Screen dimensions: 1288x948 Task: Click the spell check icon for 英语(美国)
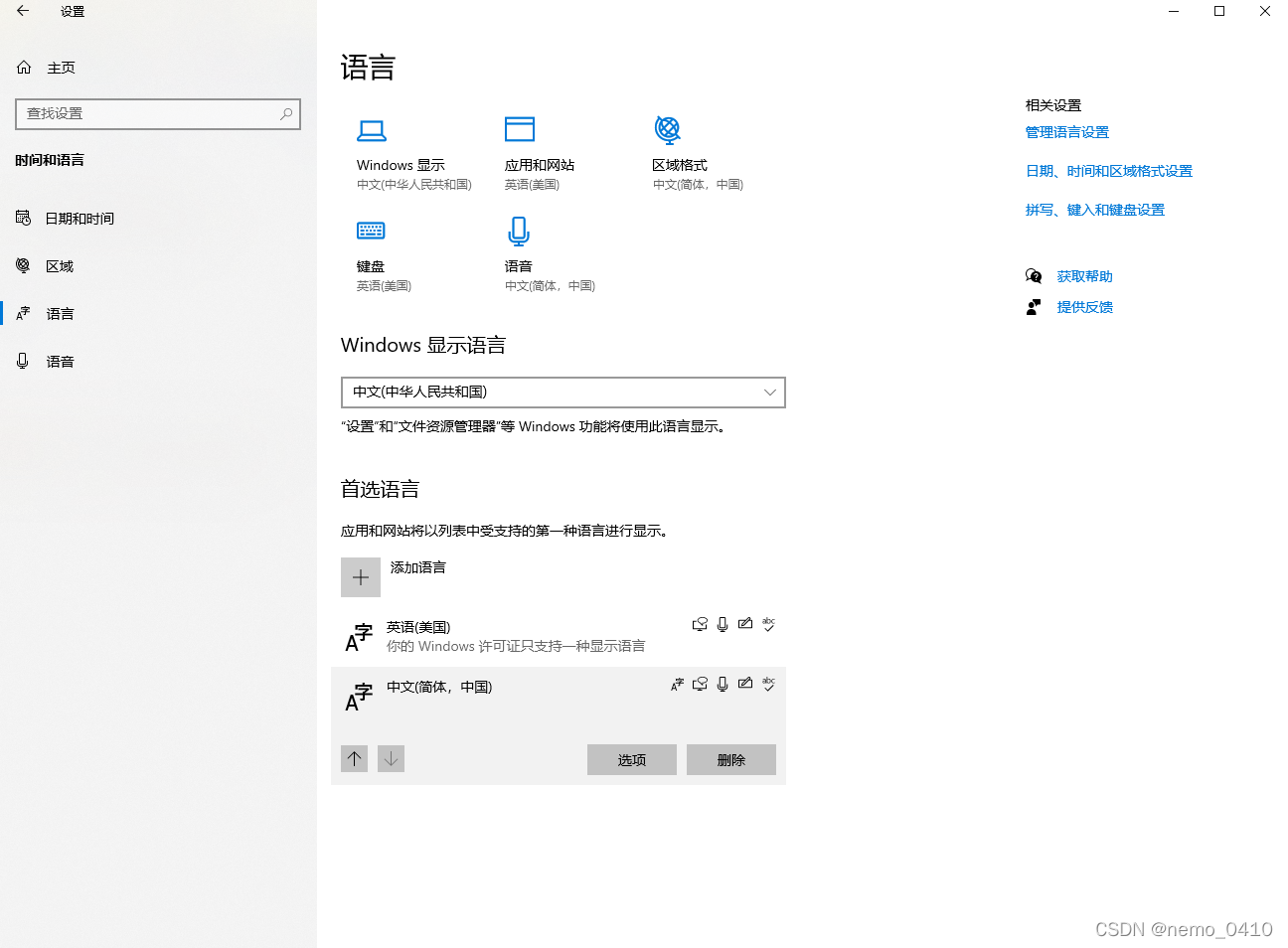(768, 624)
